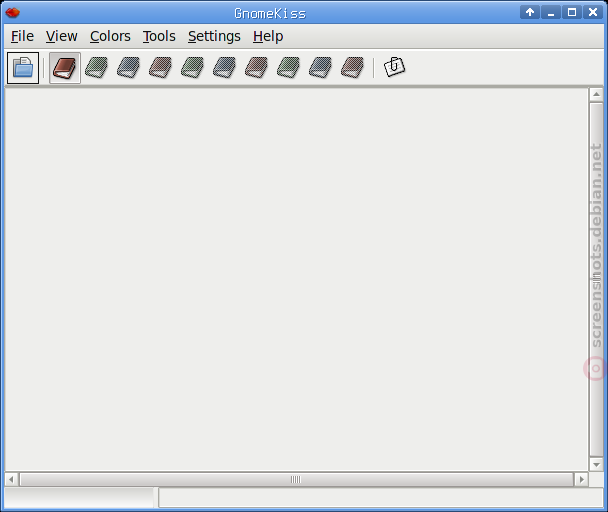This screenshot has height=512, width=608.
Task: Select the tenth, last book icon
Action: (352, 67)
